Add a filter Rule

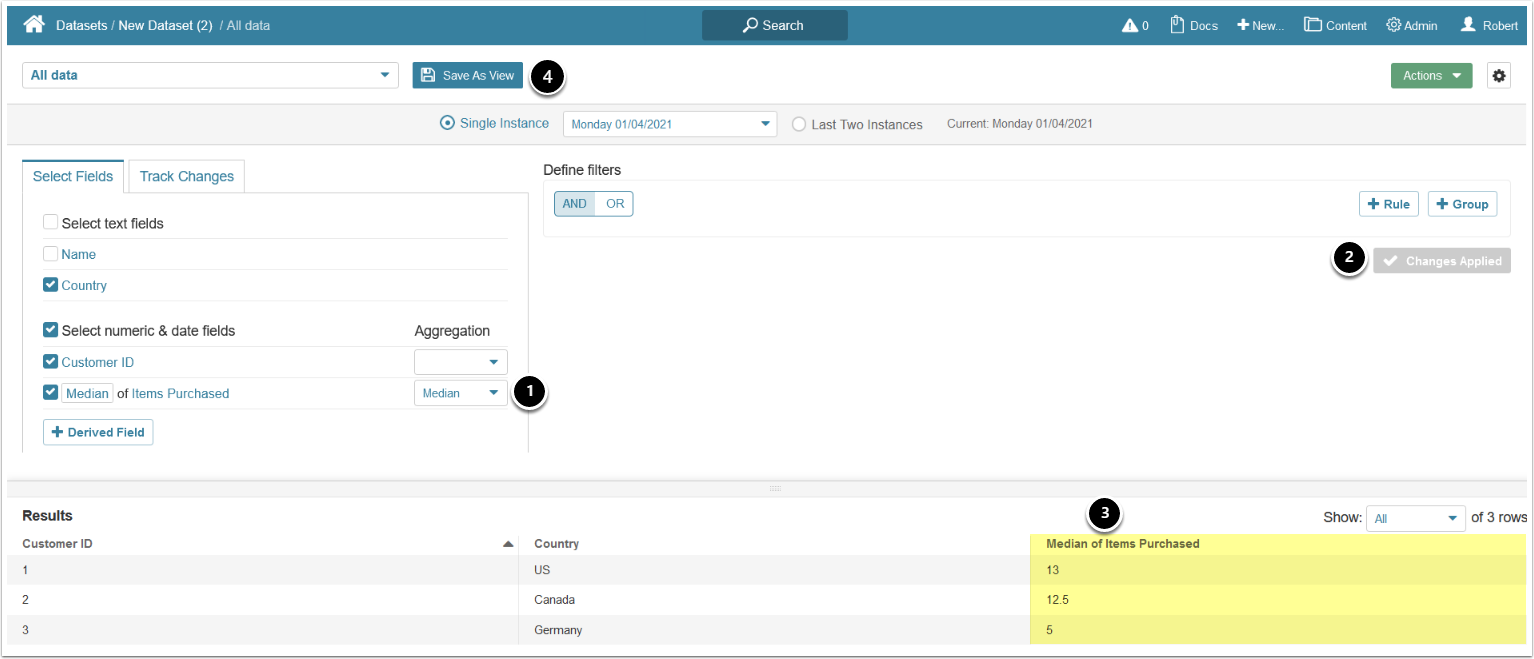[1389, 204]
